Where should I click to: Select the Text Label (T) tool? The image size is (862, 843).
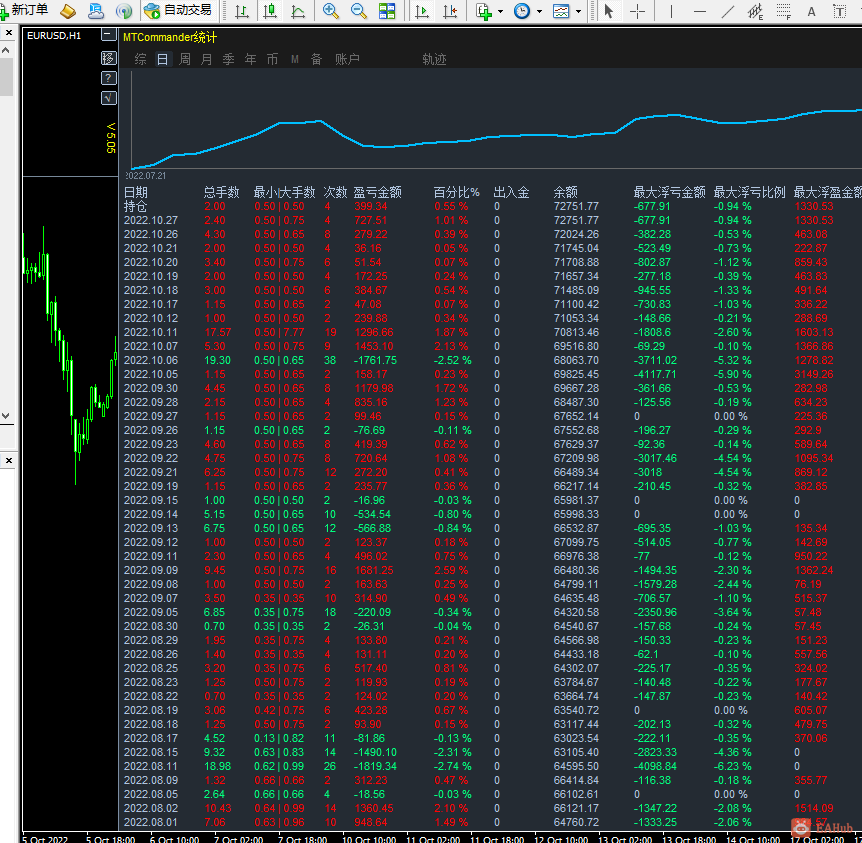pyautogui.click(x=839, y=11)
